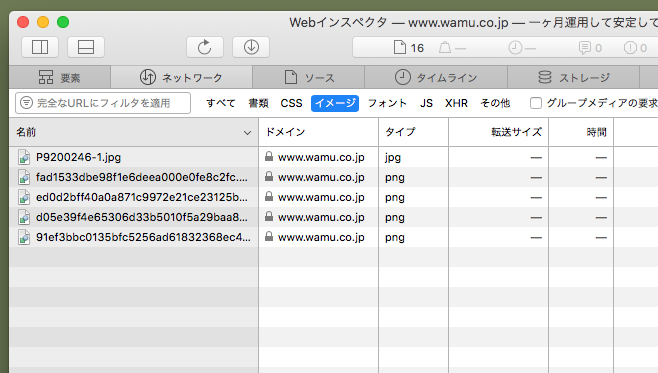
Task: Select the 書類 resource filter
Action: [x=258, y=103]
